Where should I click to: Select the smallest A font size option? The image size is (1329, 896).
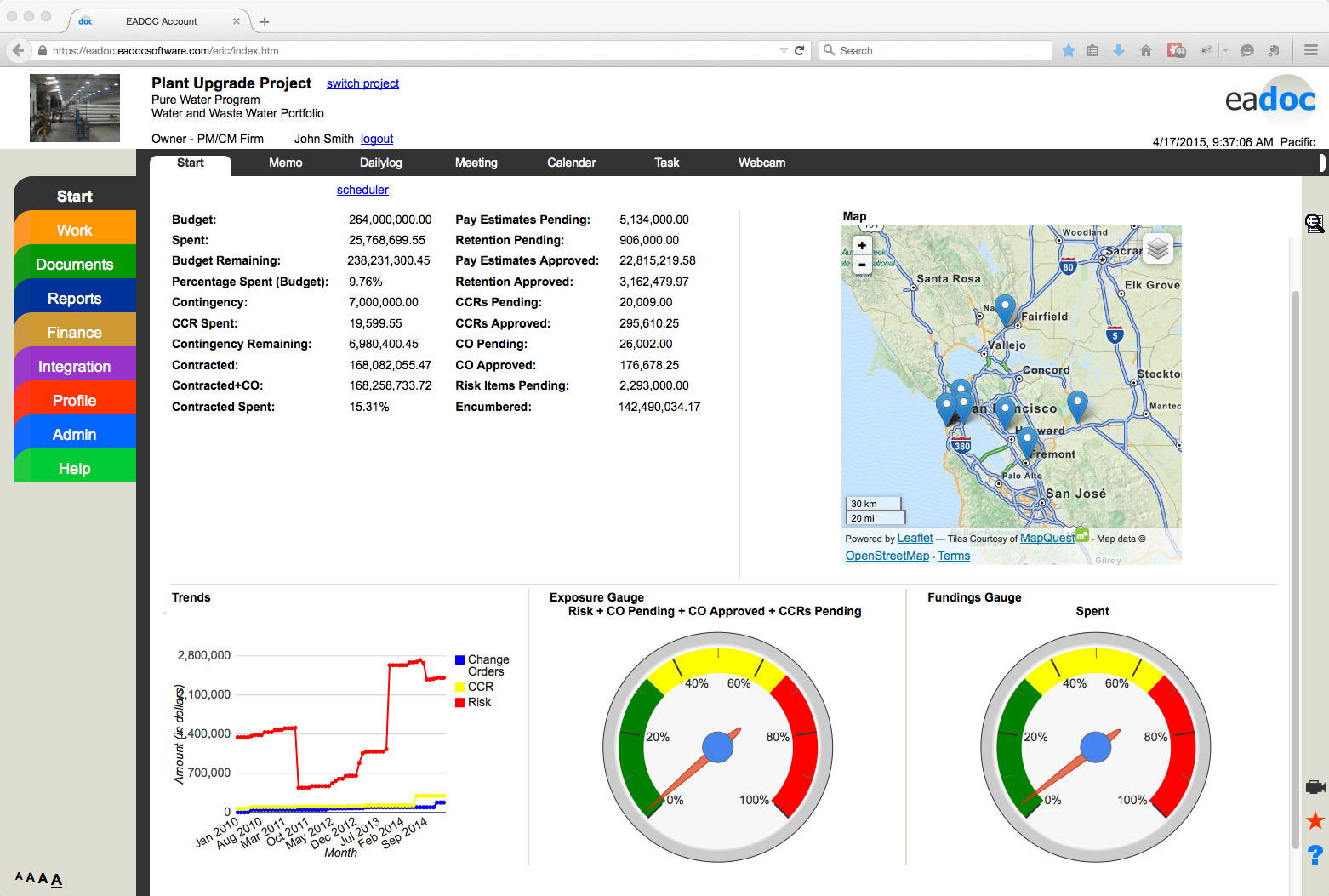[19, 876]
